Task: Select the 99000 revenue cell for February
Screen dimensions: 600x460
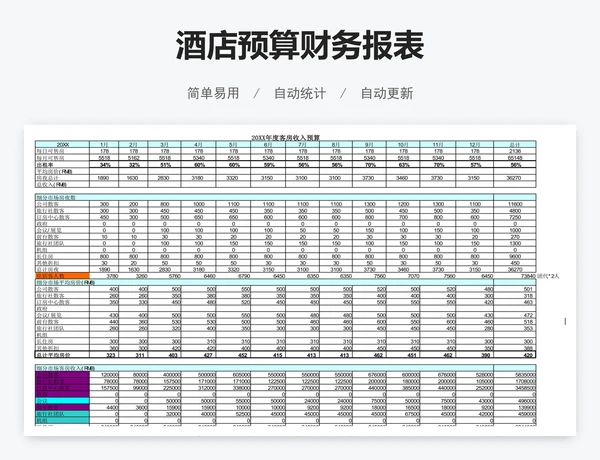Action: [134, 388]
